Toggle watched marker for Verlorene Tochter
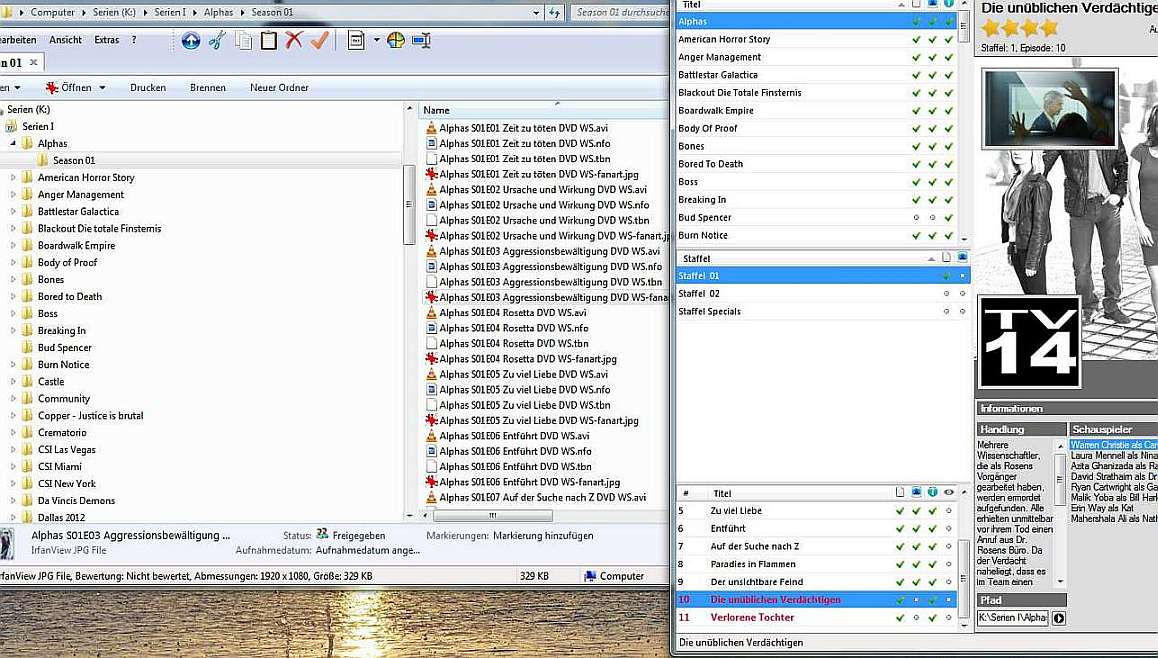1158x658 pixels. pyautogui.click(x=949, y=617)
